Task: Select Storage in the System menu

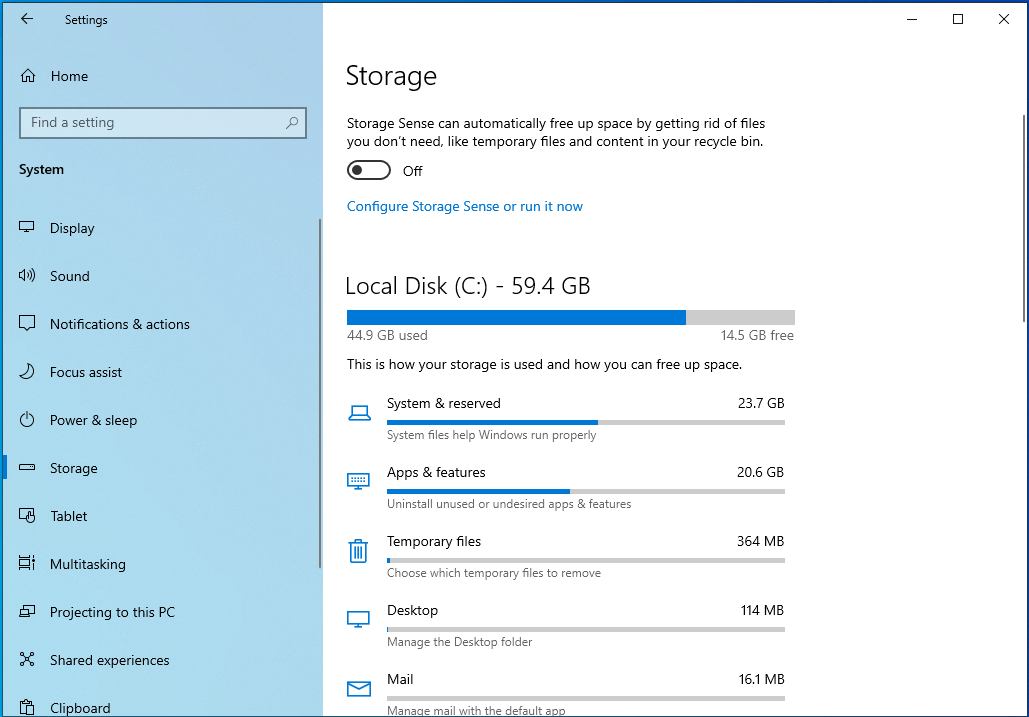Action: pos(75,467)
